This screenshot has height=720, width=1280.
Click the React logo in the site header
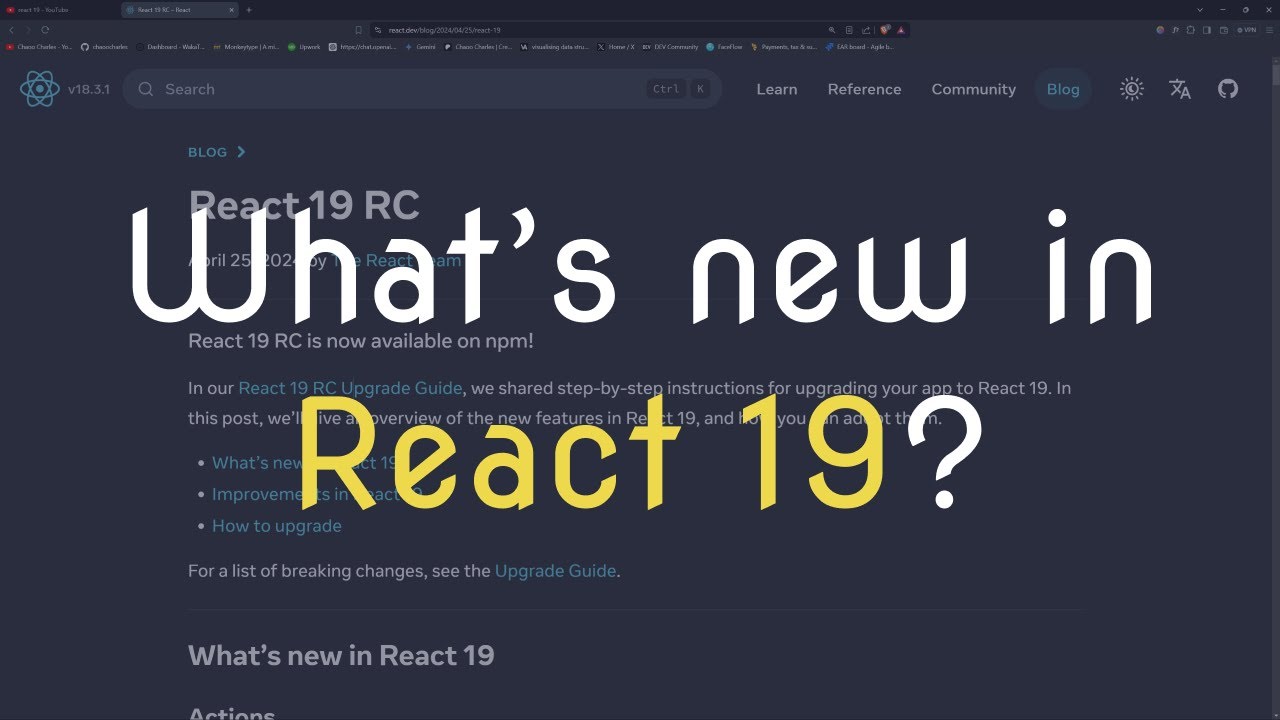click(x=39, y=89)
